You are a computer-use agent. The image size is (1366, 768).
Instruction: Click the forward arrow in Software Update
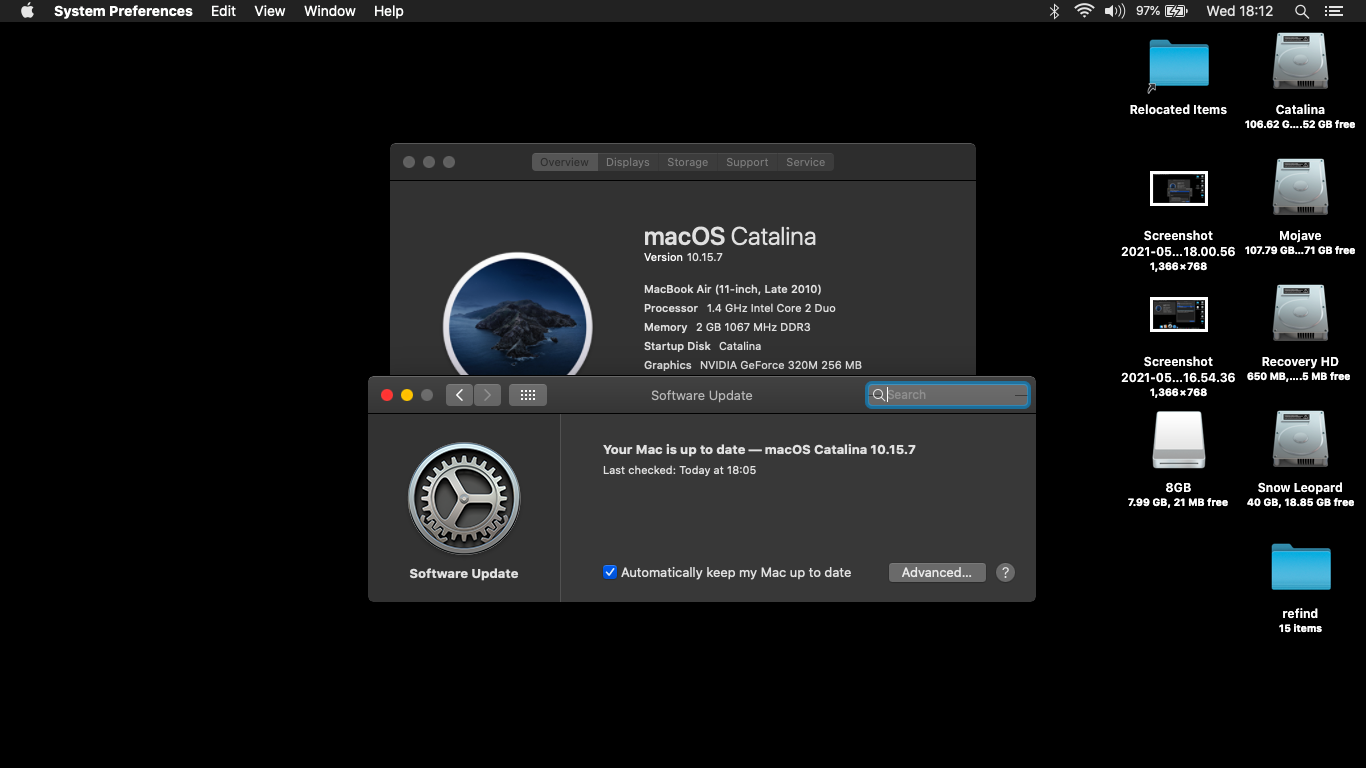click(x=487, y=395)
